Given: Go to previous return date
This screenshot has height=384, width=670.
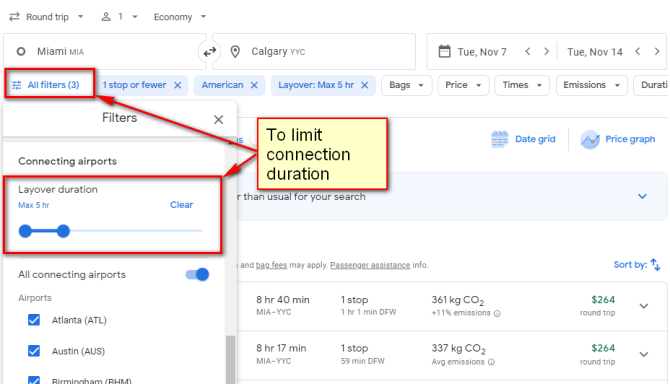Looking at the screenshot, I should [x=638, y=52].
